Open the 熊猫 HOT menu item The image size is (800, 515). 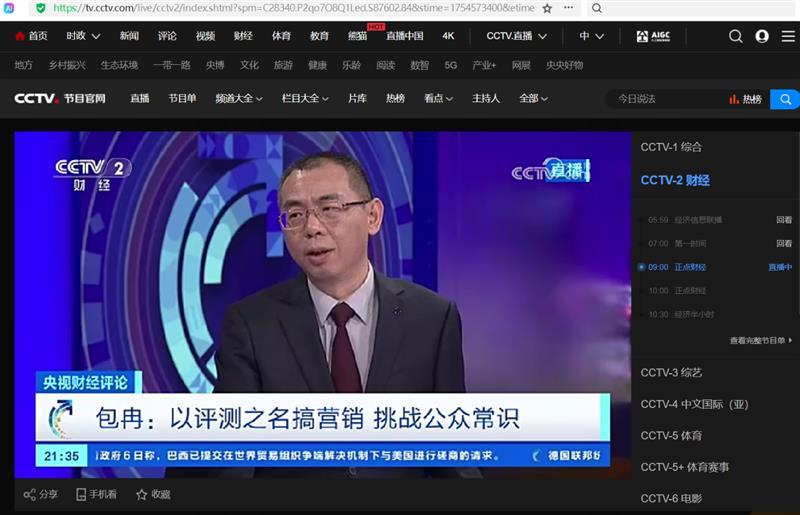(358, 36)
